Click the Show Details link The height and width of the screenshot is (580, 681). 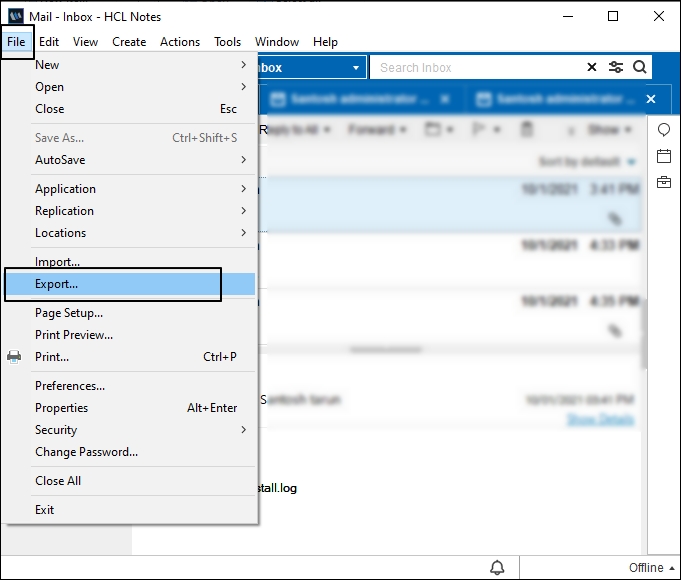(601, 420)
